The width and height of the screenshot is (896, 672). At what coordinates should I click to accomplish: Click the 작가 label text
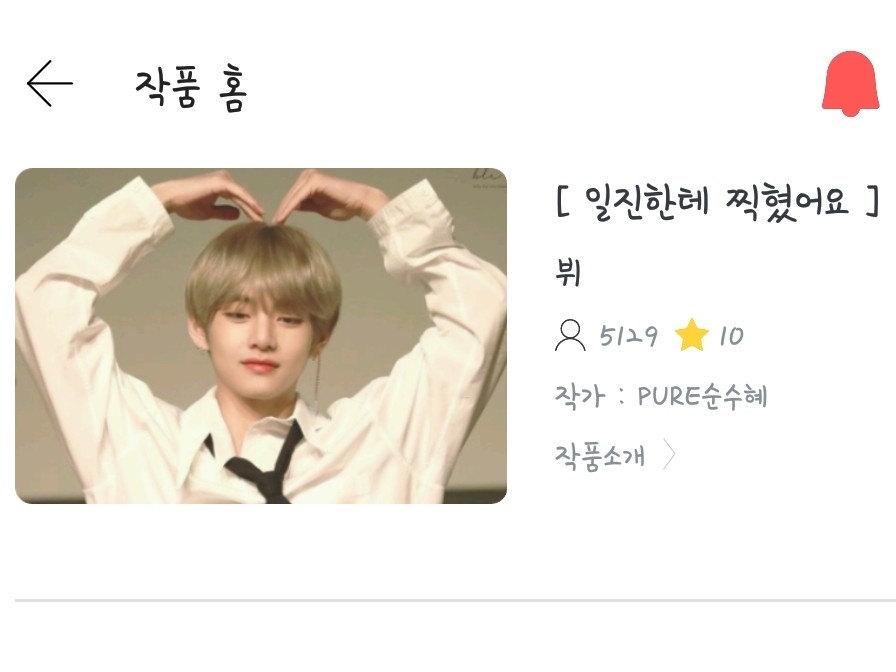[579, 396]
